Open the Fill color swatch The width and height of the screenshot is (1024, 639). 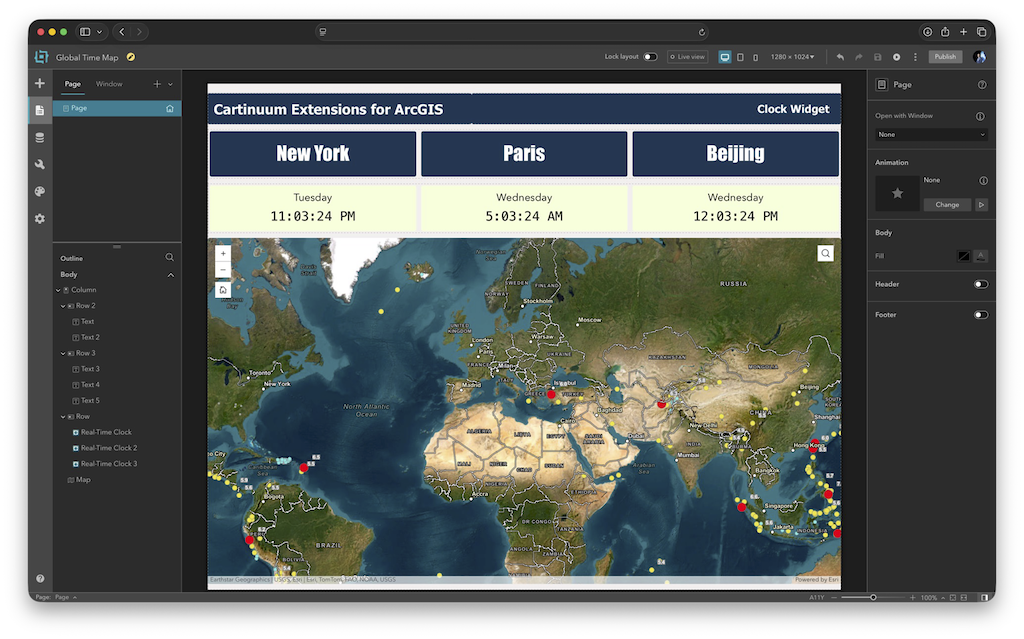(963, 256)
